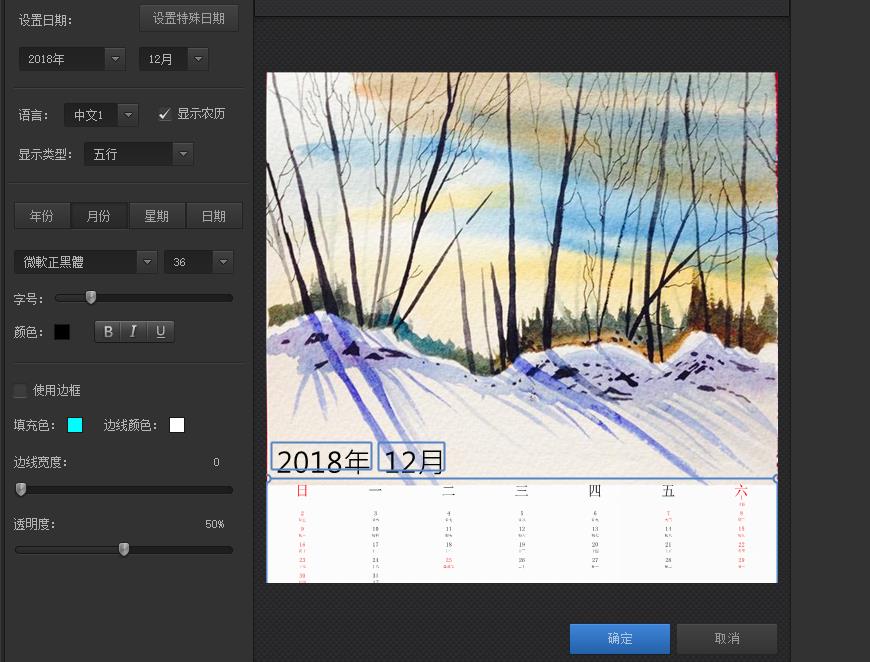Open the year dropdown showing 2018年
This screenshot has height=662, width=870.
[x=72, y=59]
